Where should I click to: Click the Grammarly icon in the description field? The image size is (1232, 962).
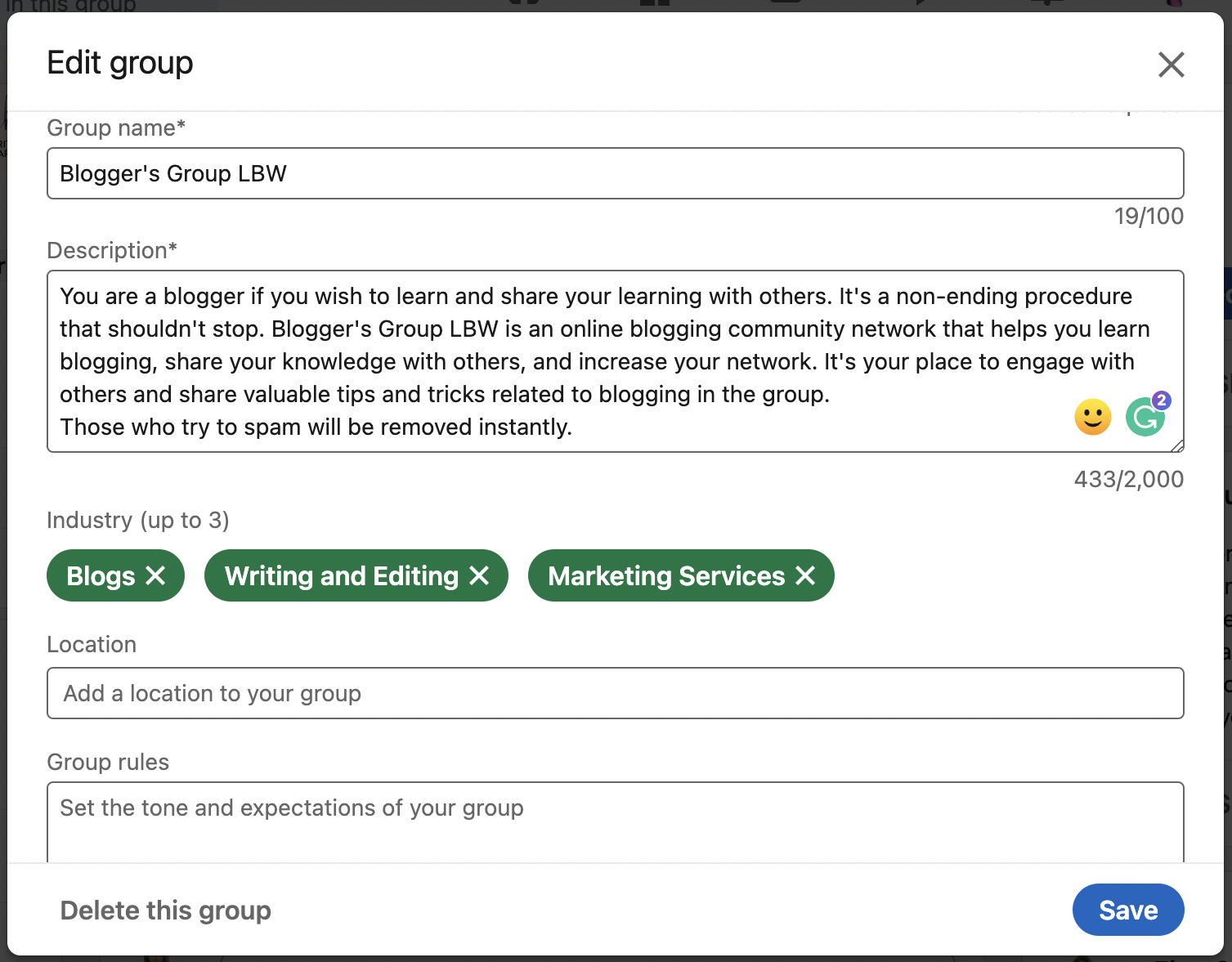(1146, 417)
